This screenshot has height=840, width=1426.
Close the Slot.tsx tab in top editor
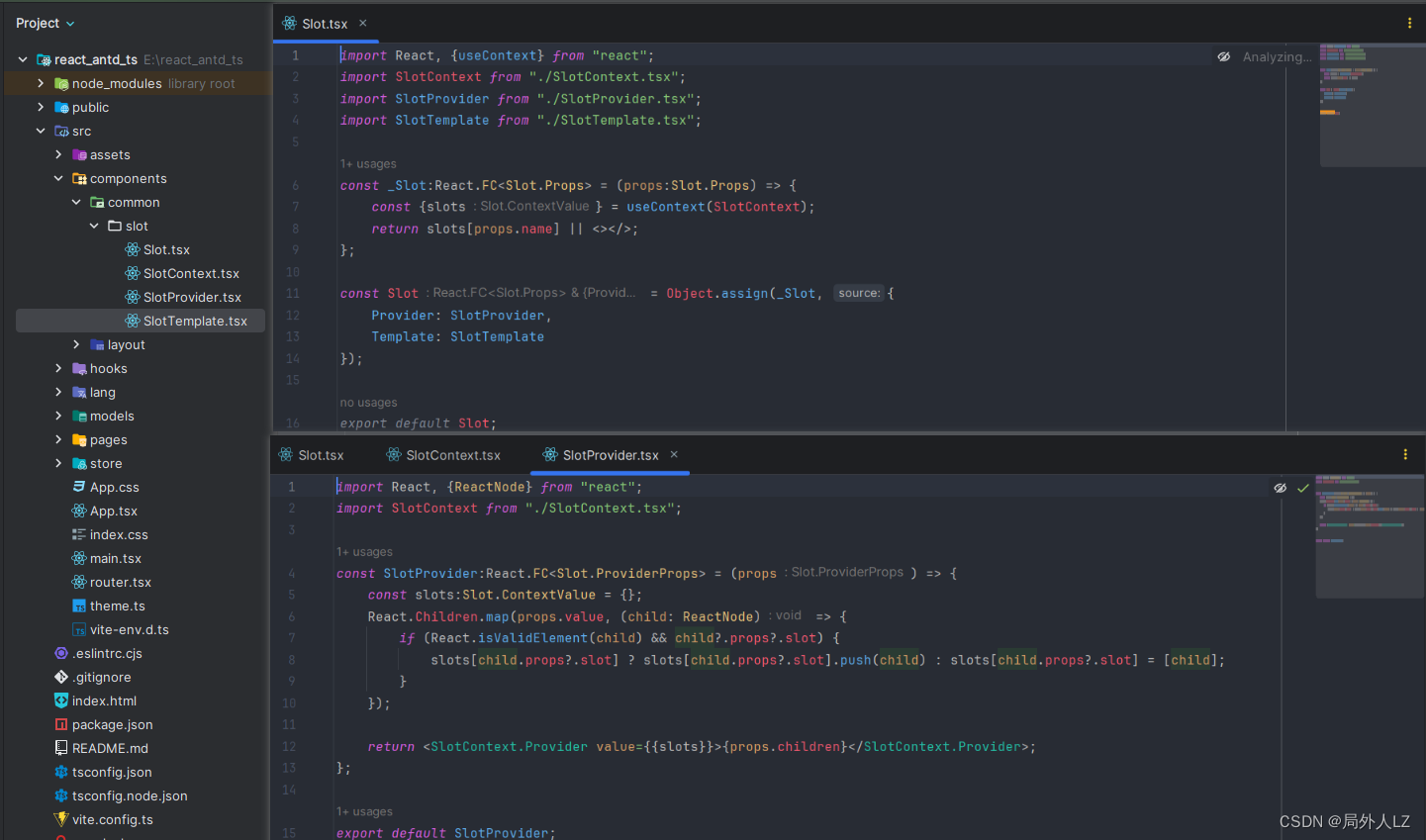click(x=363, y=23)
